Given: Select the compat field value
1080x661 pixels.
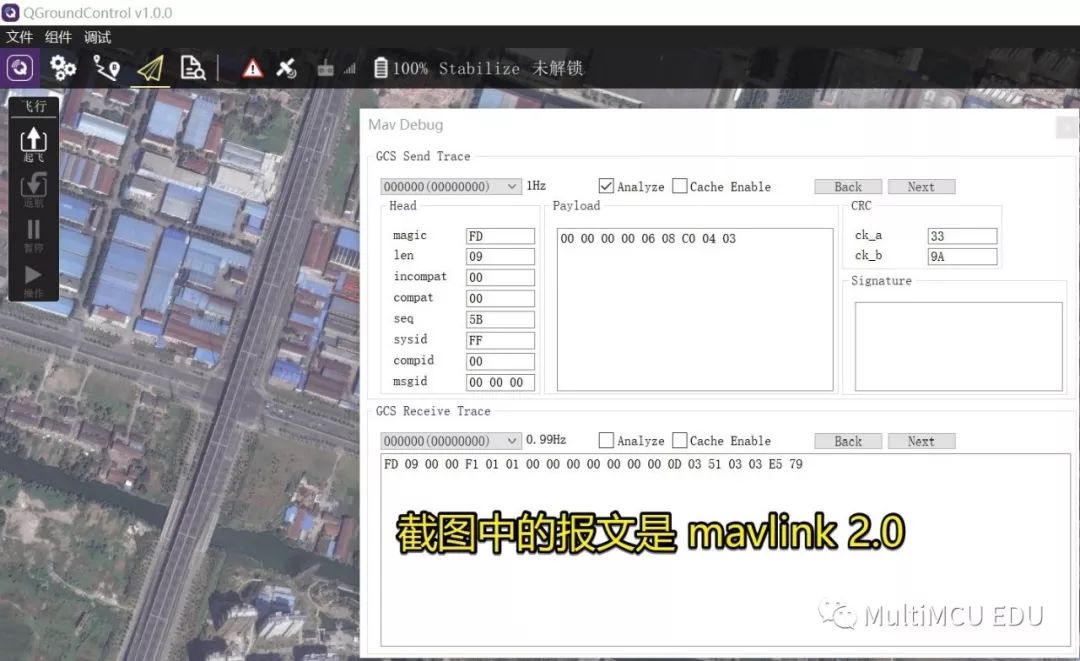Looking at the screenshot, I should pos(500,298).
